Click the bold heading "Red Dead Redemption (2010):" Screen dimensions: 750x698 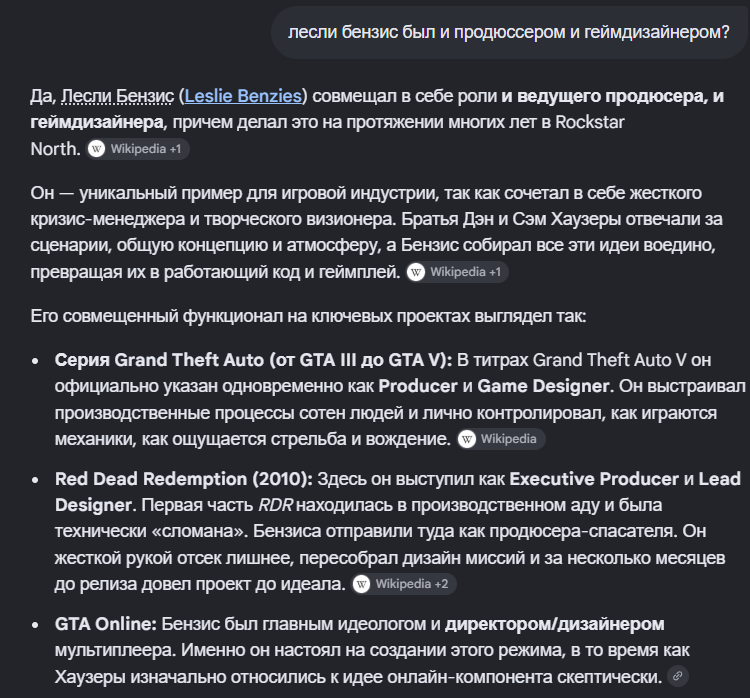184,479
